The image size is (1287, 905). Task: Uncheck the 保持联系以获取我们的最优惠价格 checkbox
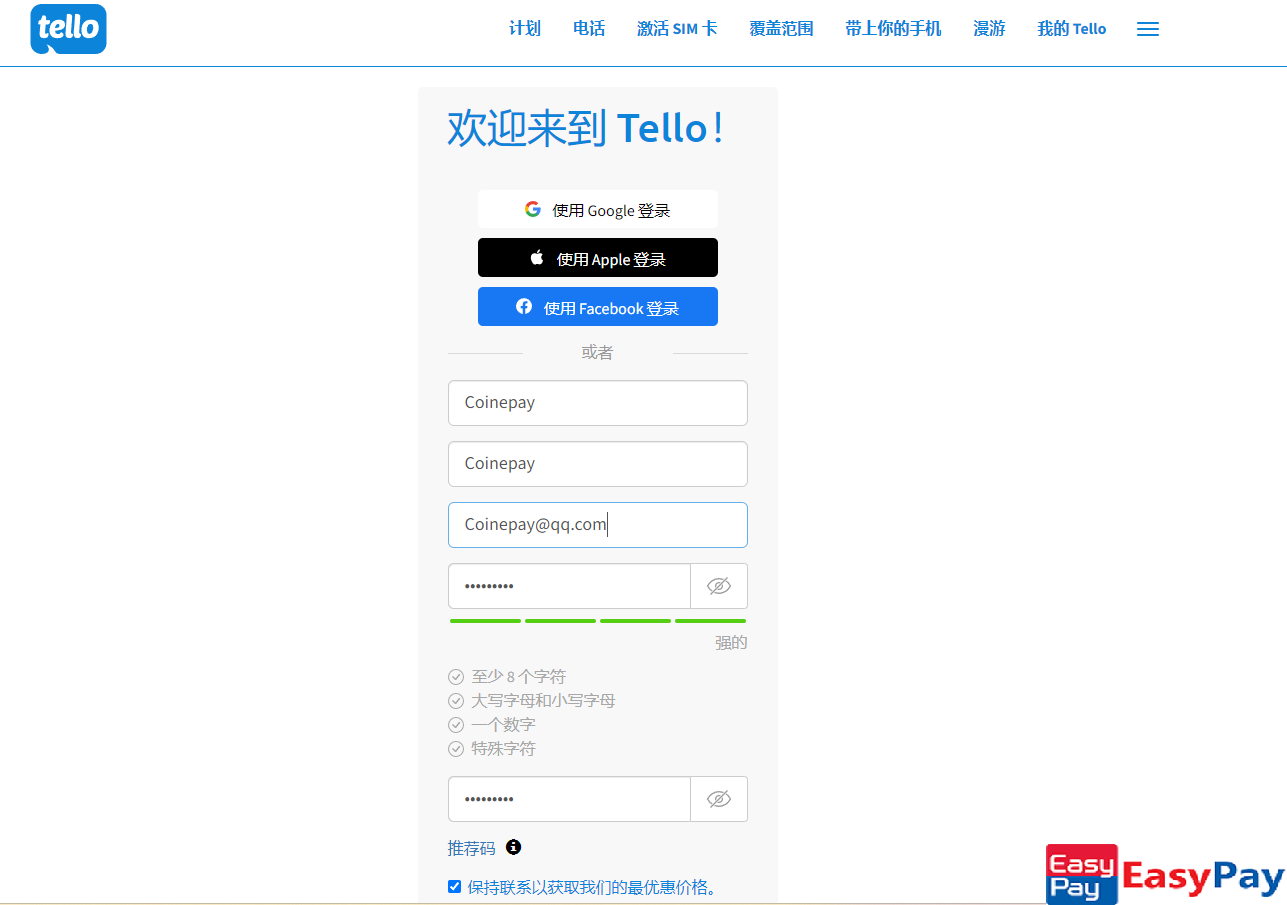click(455, 886)
